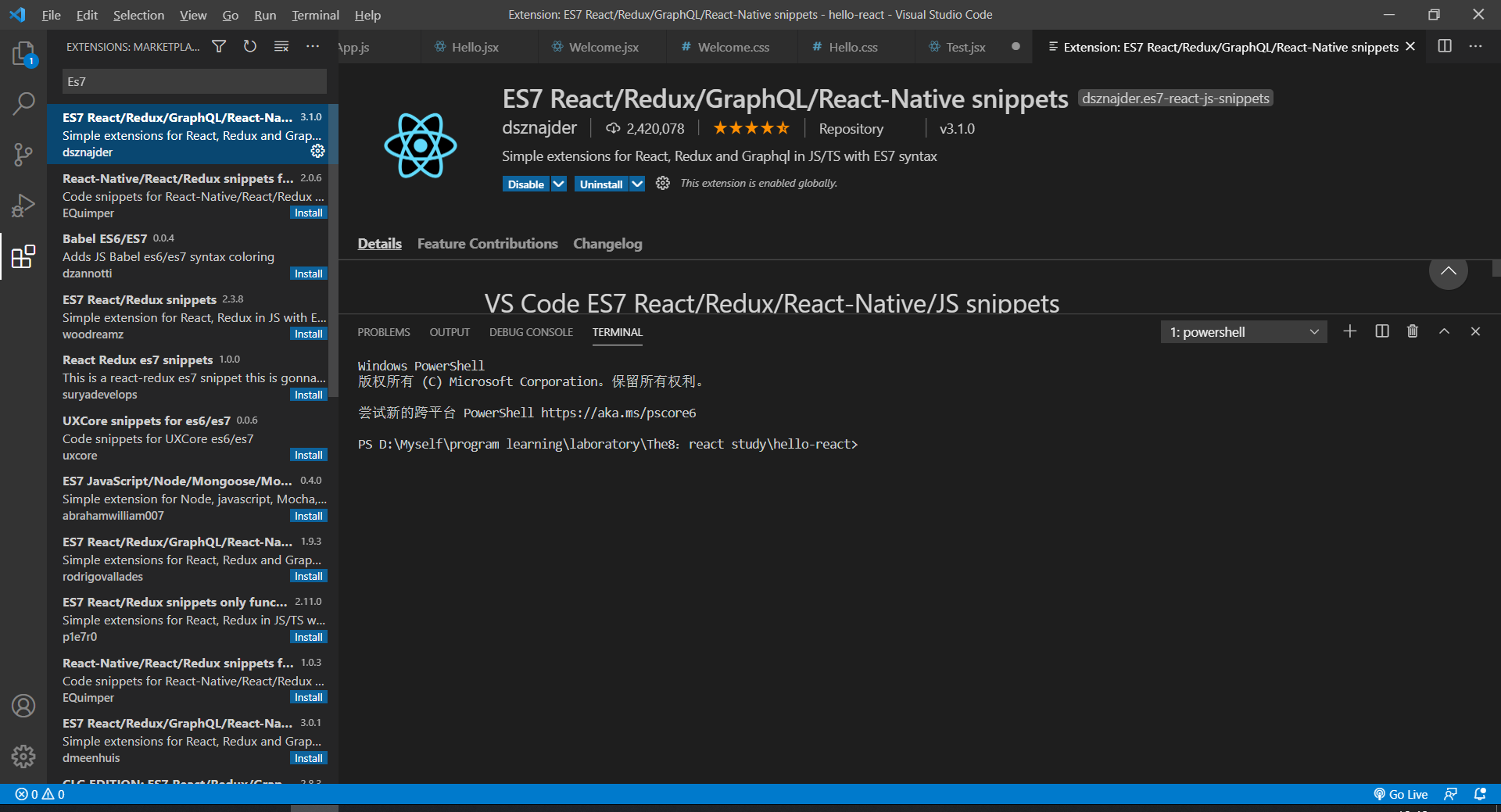The height and width of the screenshot is (812, 1501).
Task: Maximize the terminal panel size
Action: click(1444, 331)
